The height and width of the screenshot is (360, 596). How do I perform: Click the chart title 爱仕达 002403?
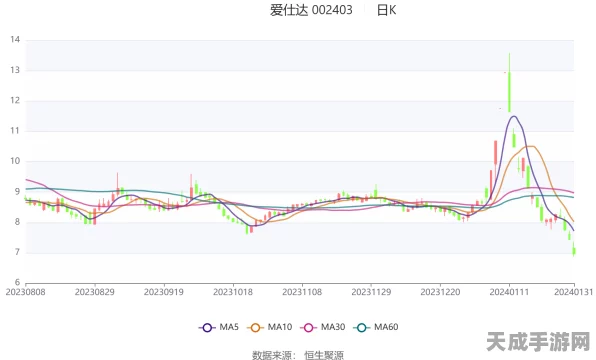tap(311, 10)
